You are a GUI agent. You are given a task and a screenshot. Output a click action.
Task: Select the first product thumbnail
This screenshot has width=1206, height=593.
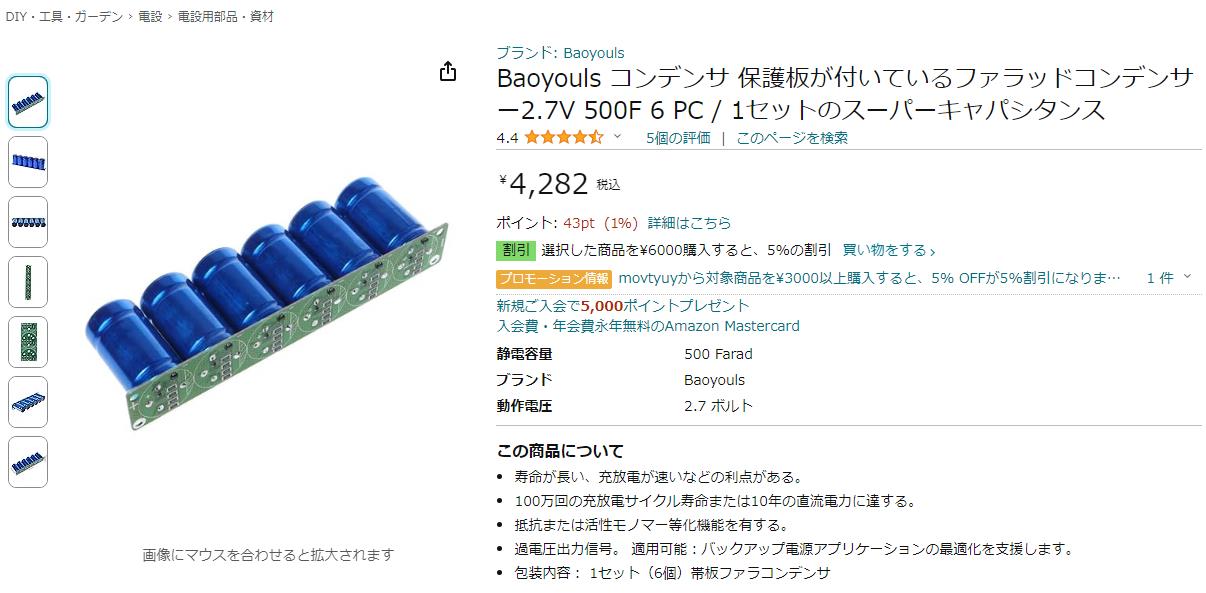click(28, 102)
